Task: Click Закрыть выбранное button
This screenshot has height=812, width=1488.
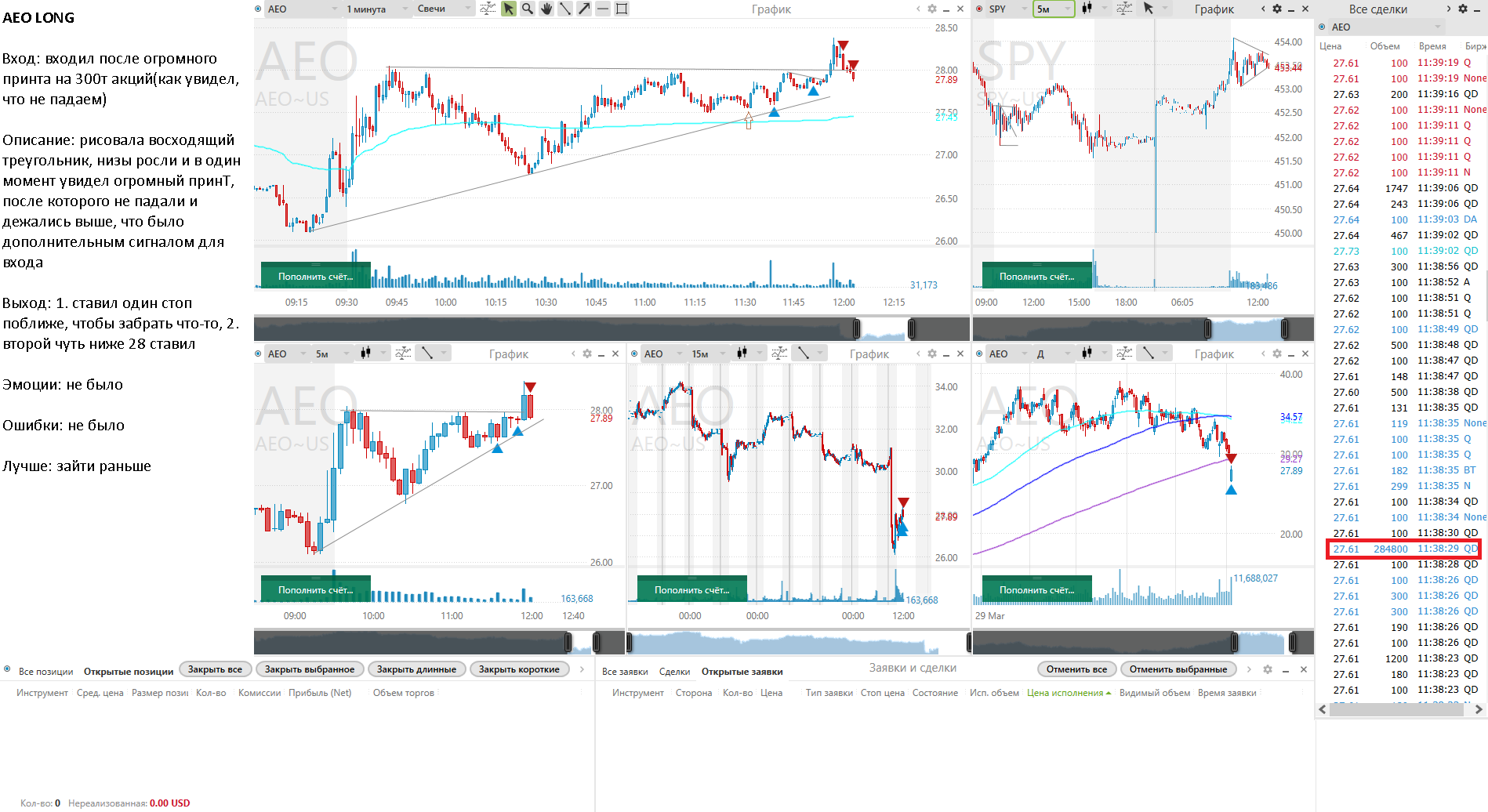Action: click(x=310, y=669)
